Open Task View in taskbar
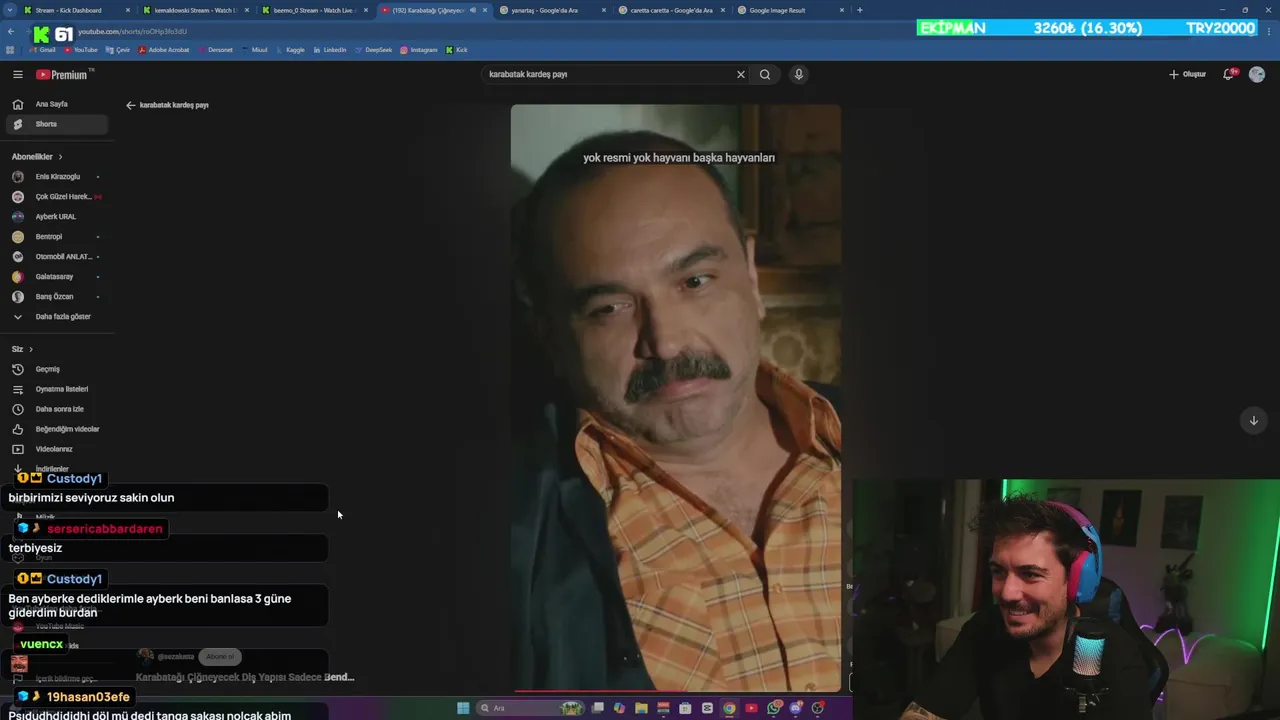The image size is (1280, 720). (597, 708)
